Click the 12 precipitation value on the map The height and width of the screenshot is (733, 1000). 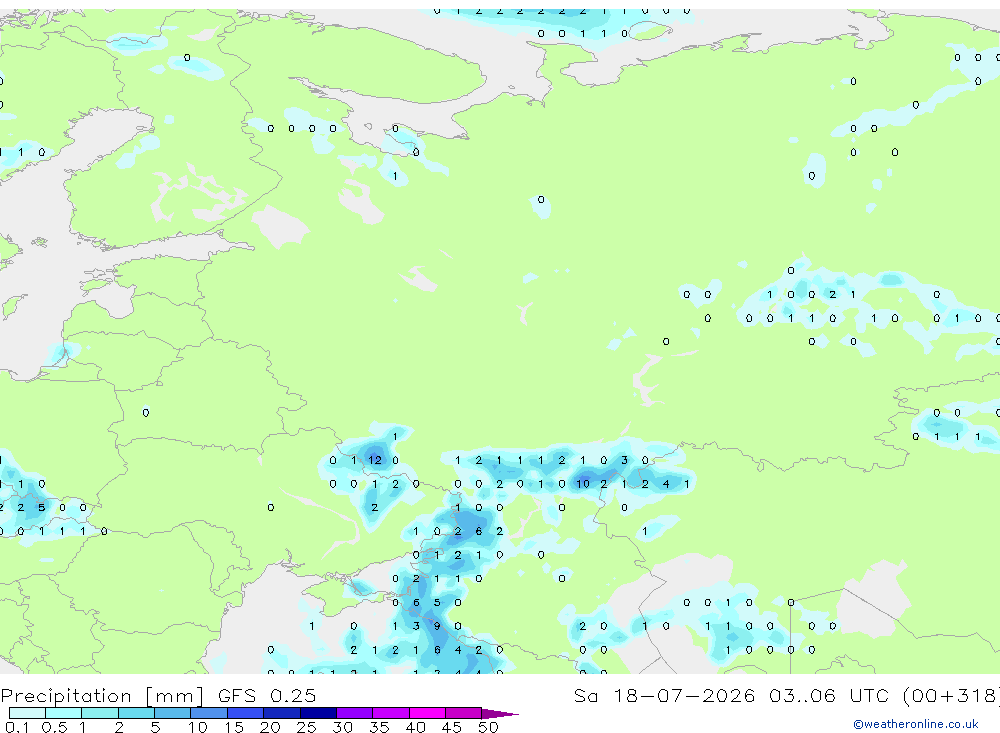[x=374, y=460]
